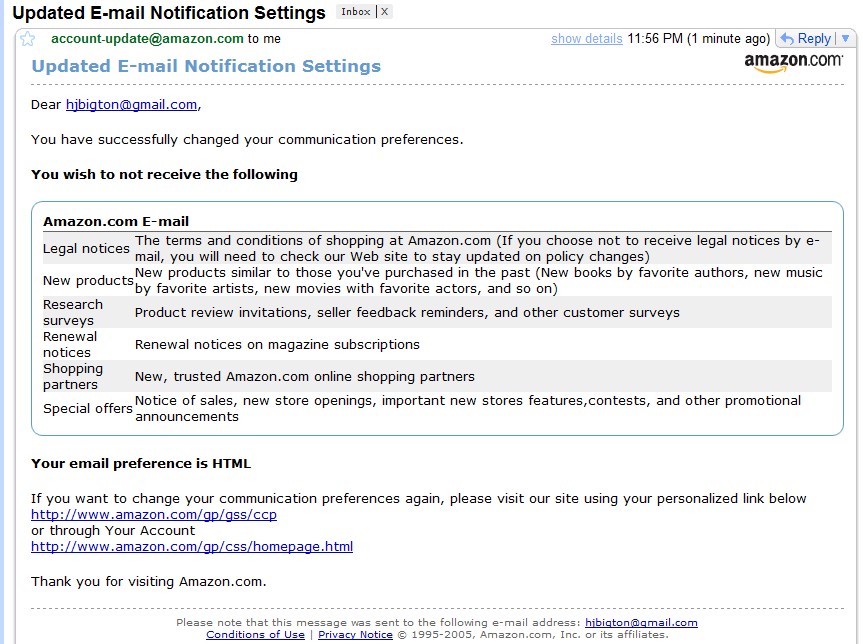Select the 'Renewal notices' row label
The height and width of the screenshot is (644, 863).
(x=70, y=345)
